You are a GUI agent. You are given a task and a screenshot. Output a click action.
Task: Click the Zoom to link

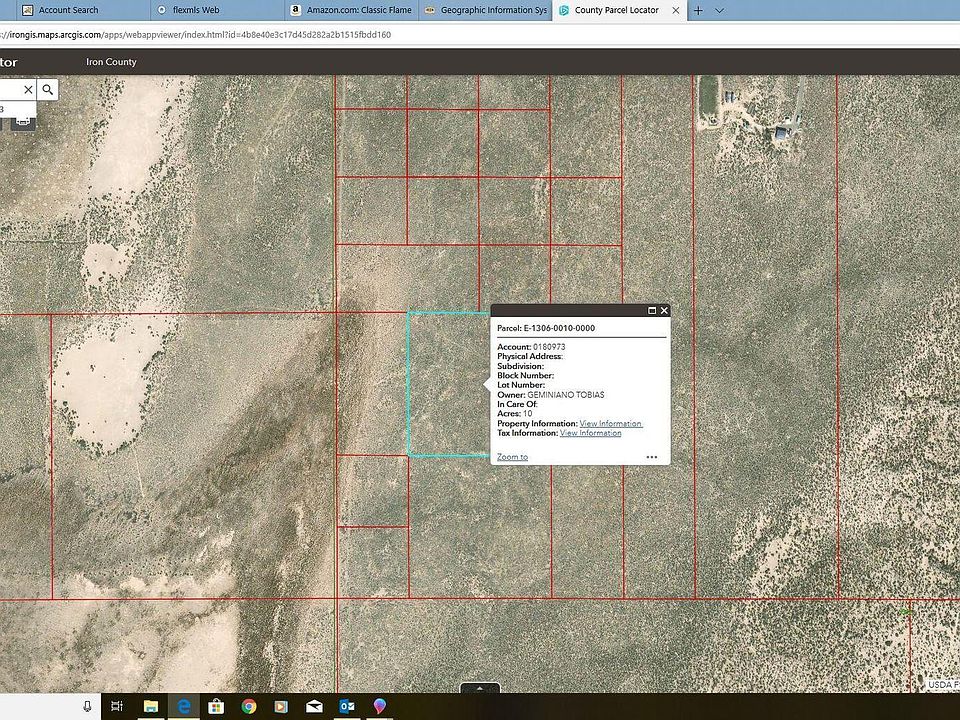coord(512,457)
